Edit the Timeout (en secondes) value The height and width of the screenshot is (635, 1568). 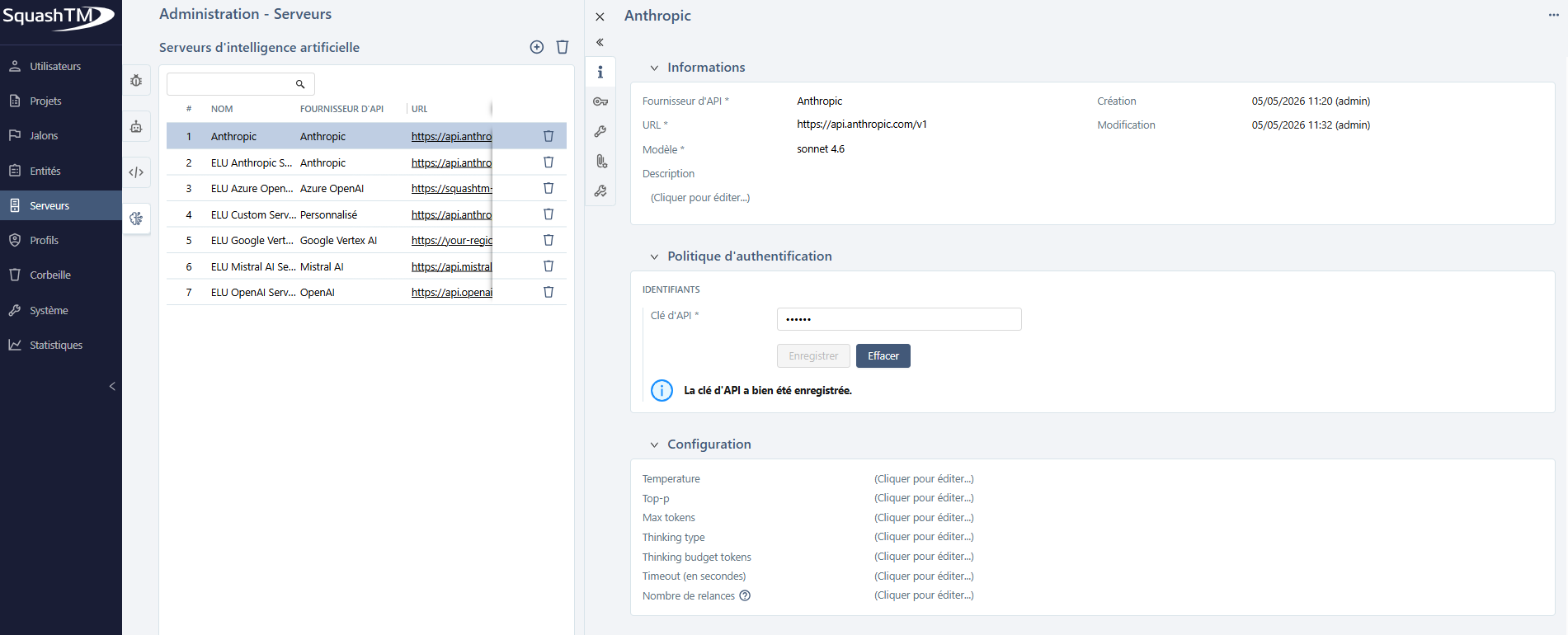pos(924,576)
